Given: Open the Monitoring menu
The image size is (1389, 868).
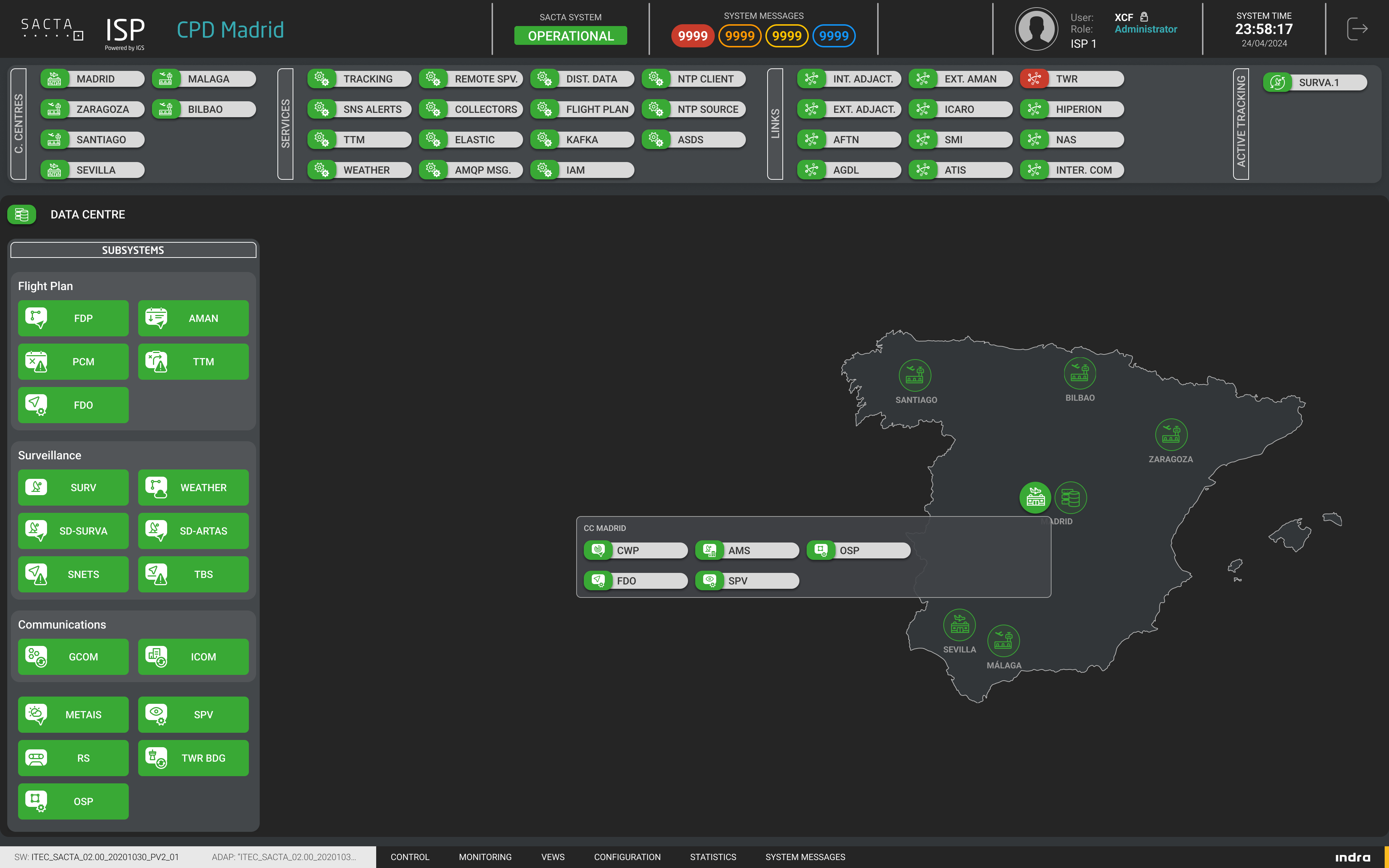Looking at the screenshot, I should tap(485, 856).
